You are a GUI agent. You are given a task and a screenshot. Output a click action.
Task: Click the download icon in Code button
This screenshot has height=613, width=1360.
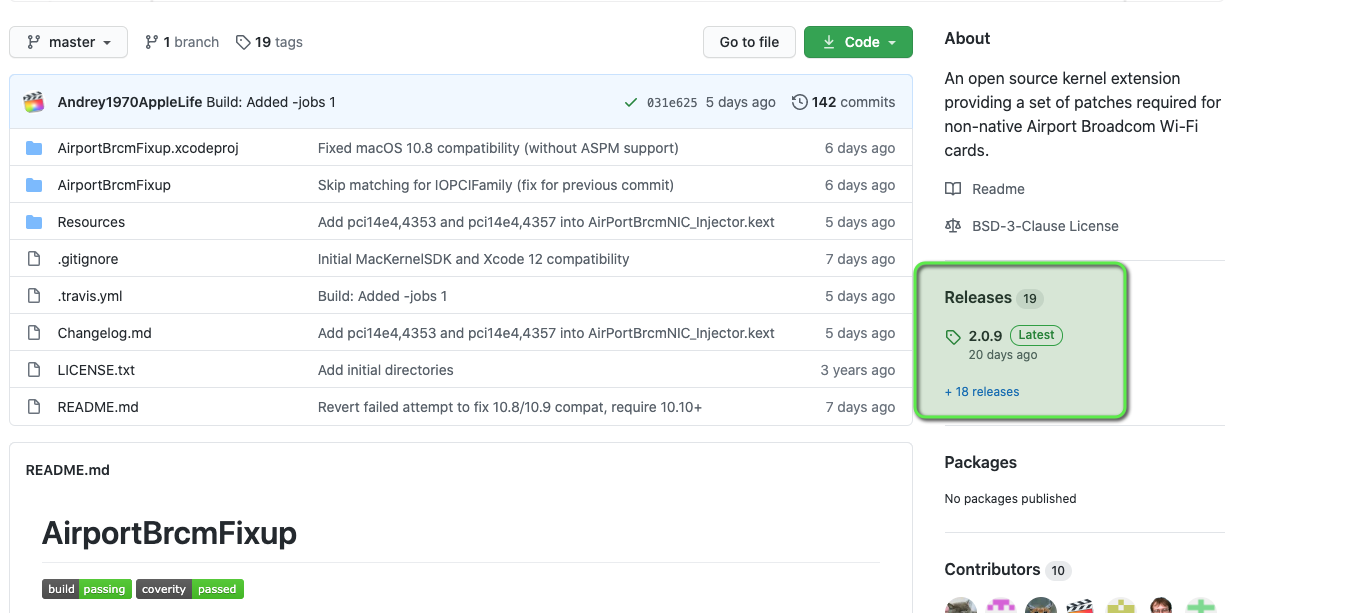click(x=829, y=42)
